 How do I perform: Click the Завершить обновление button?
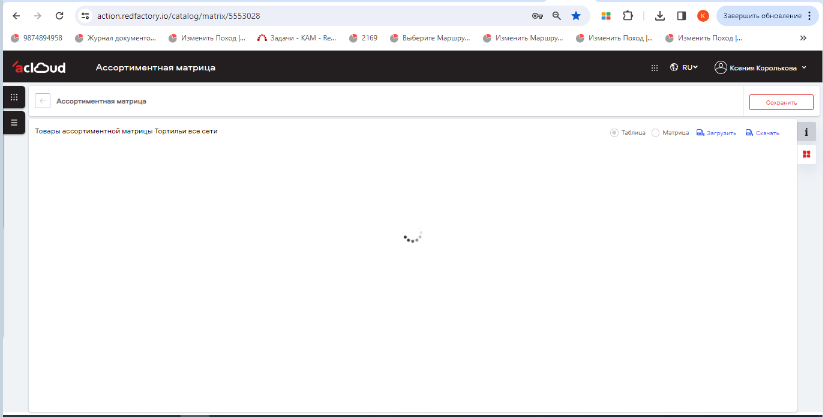[x=767, y=16]
